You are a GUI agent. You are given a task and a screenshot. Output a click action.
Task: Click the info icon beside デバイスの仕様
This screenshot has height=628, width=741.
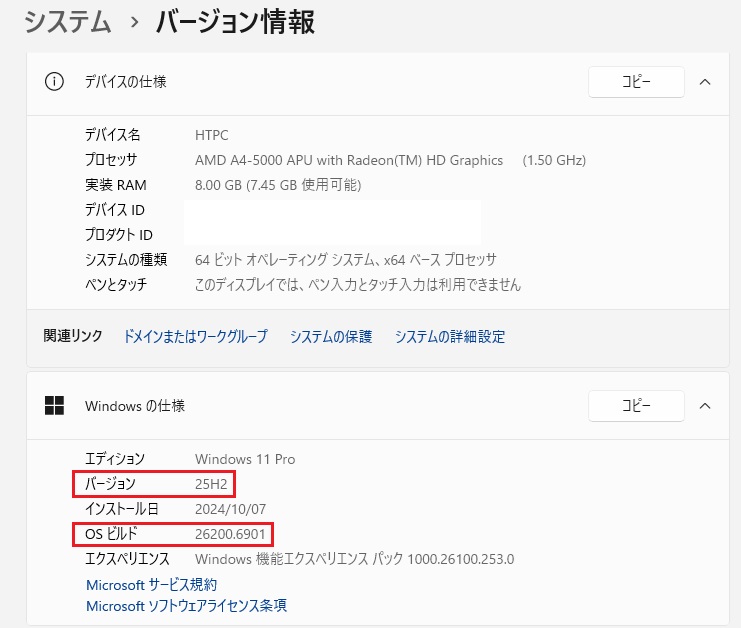(54, 82)
